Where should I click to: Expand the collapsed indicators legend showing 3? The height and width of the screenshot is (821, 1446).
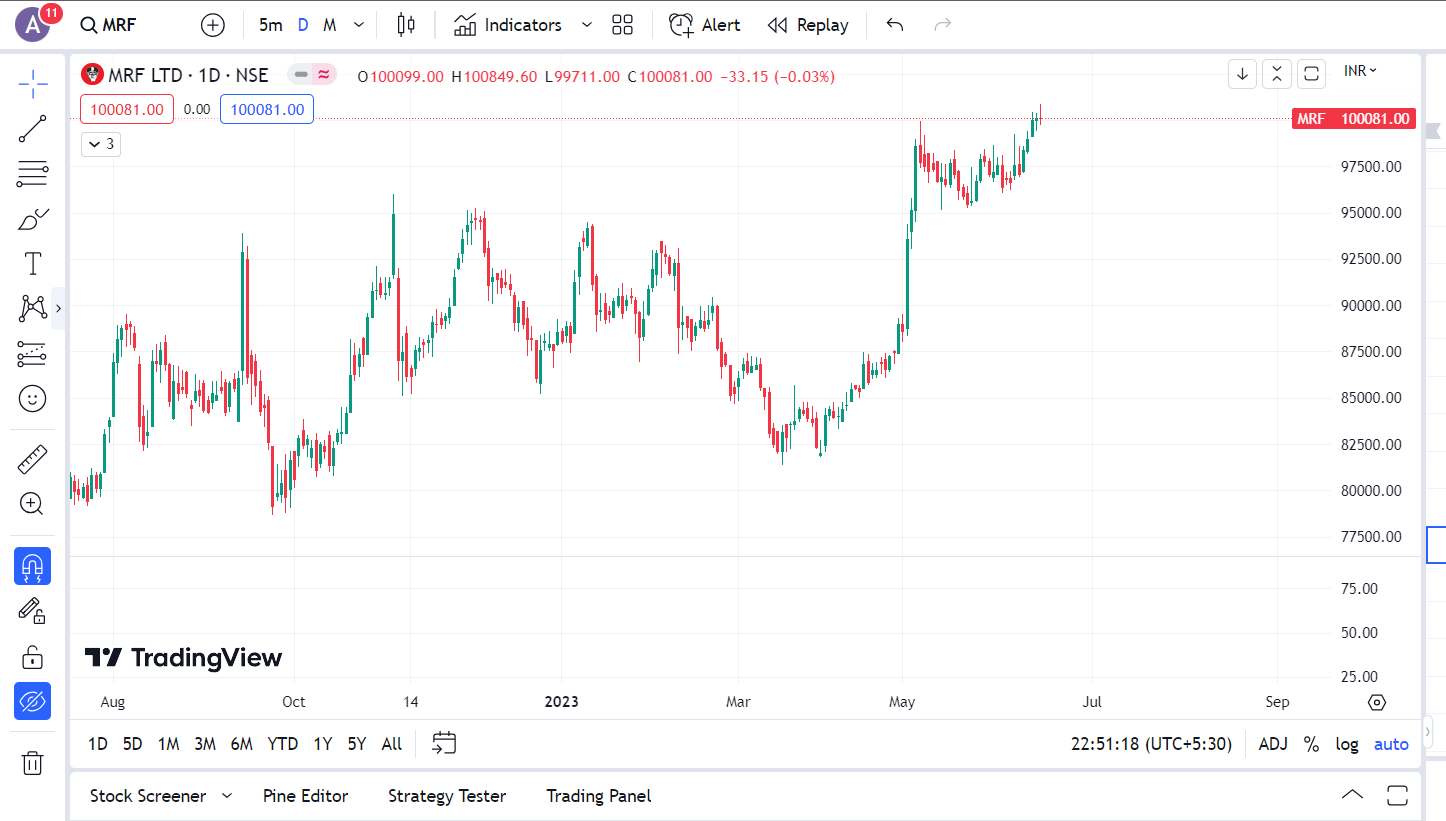pyautogui.click(x=100, y=144)
